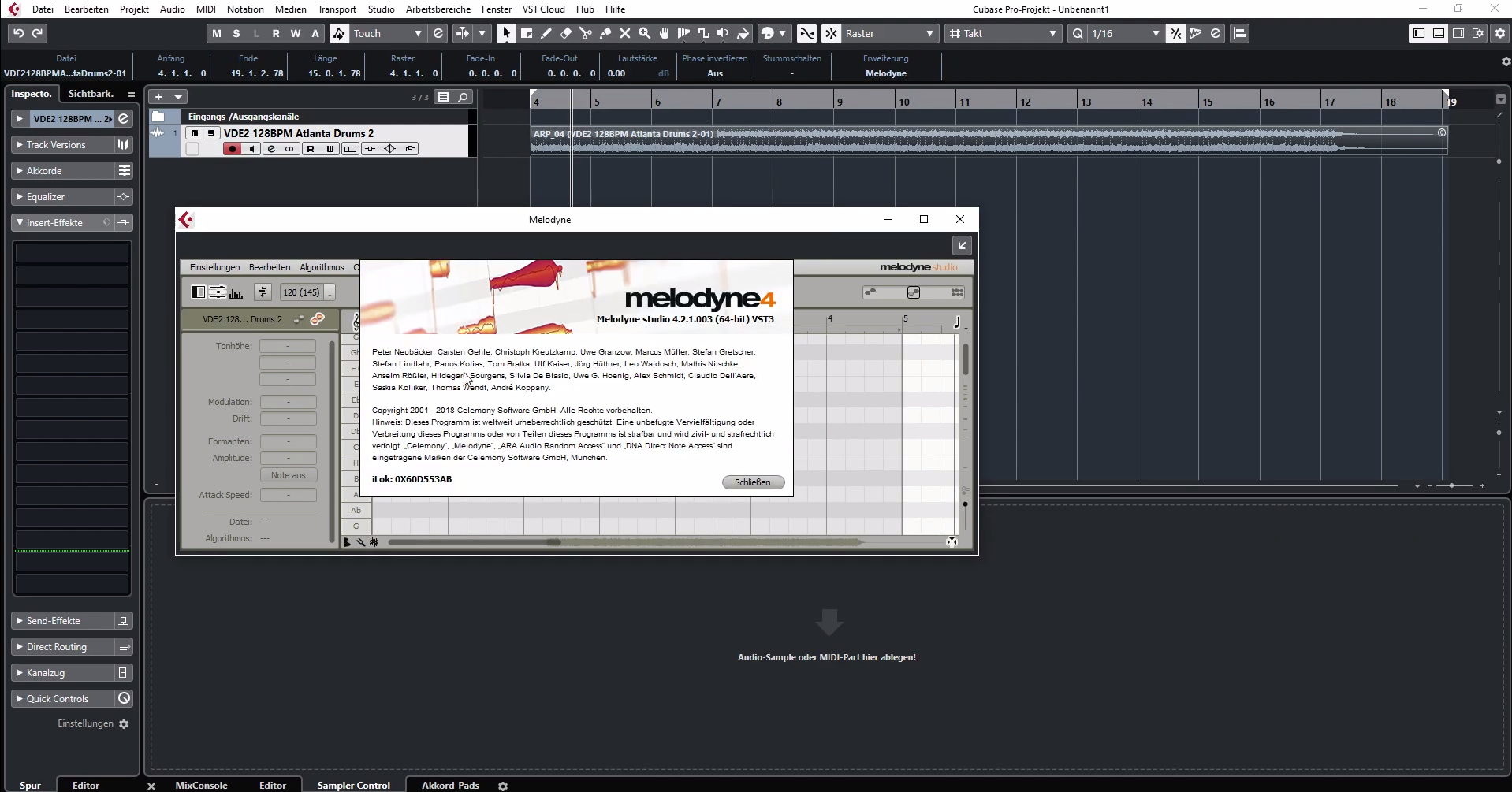Image resolution: width=1512 pixels, height=792 pixels.
Task: Toggle global Read automation R button
Action: click(276, 33)
